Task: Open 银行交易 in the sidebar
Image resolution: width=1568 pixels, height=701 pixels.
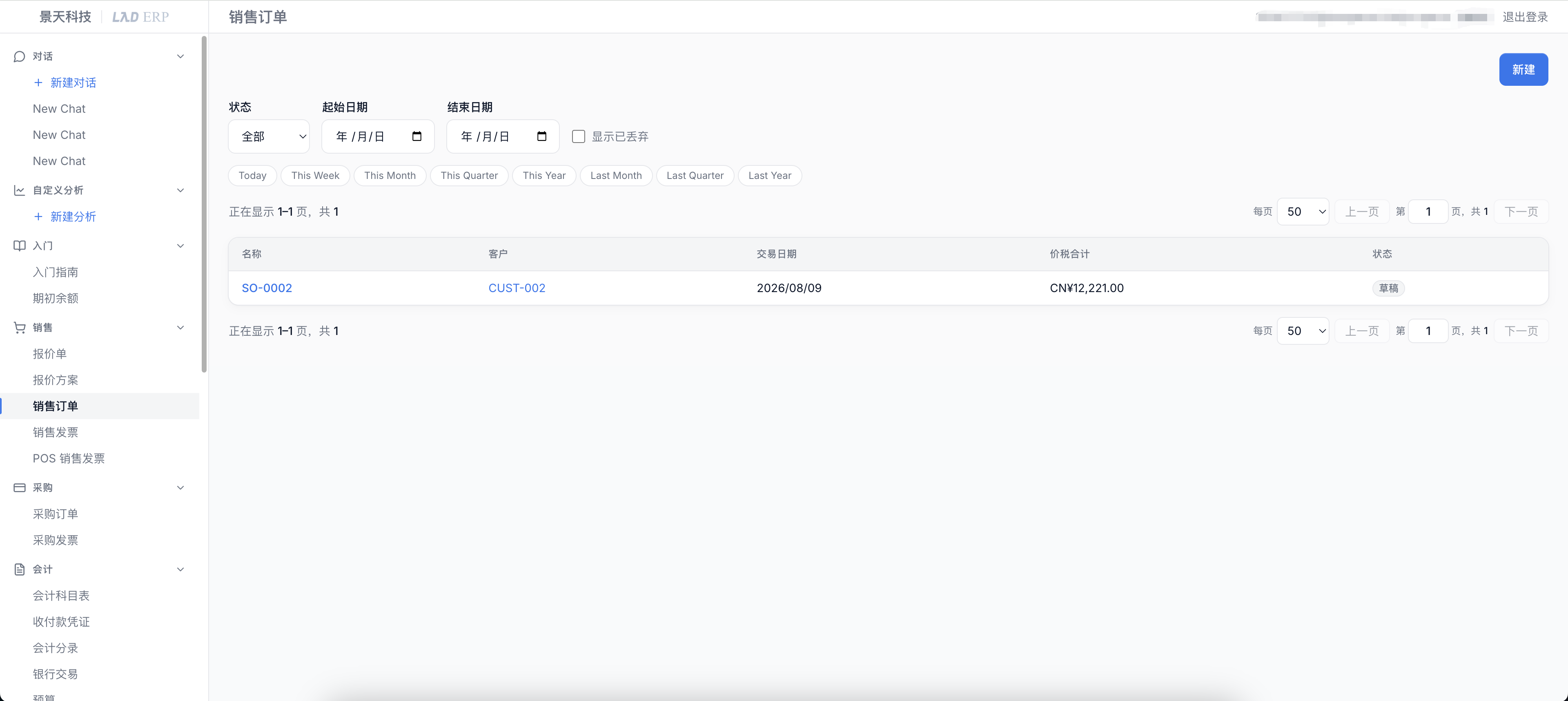Action: [x=56, y=674]
